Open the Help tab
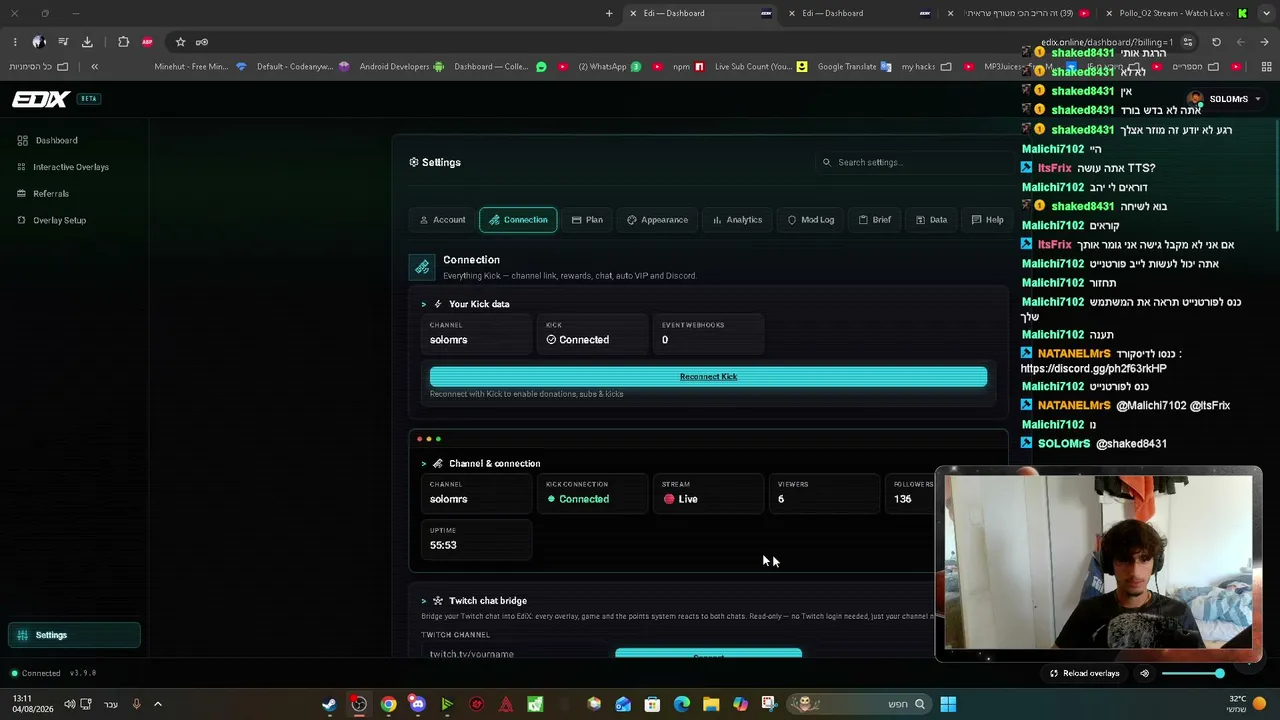1280x720 pixels. [x=988, y=220]
